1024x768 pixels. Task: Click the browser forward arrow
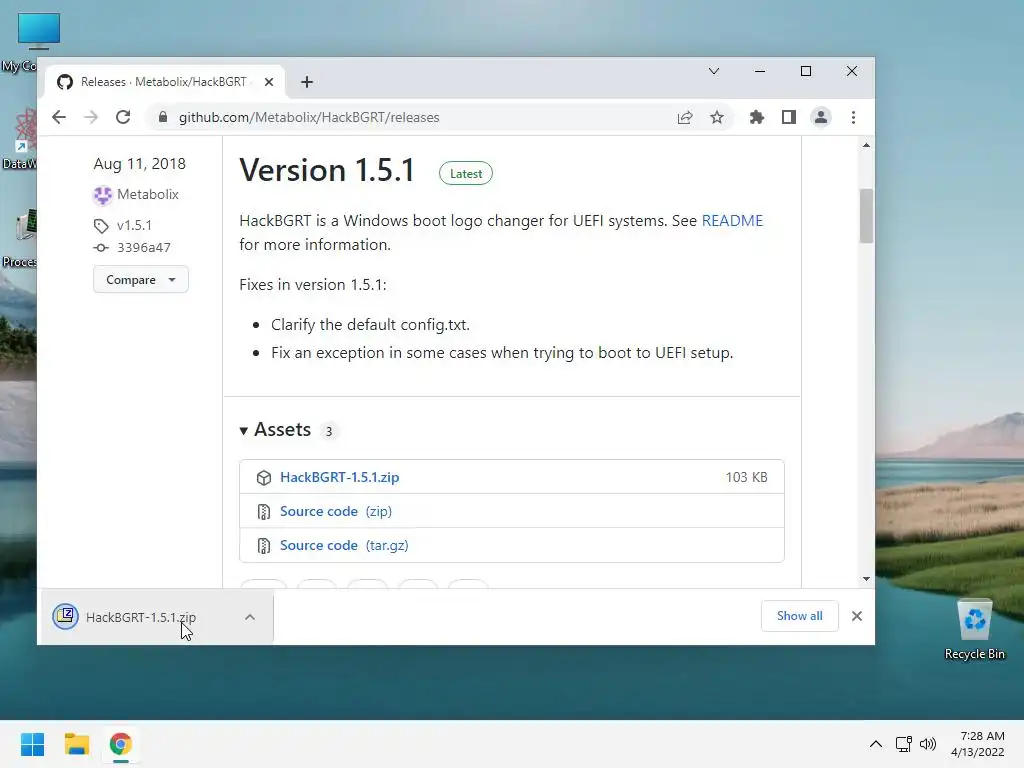pos(91,118)
